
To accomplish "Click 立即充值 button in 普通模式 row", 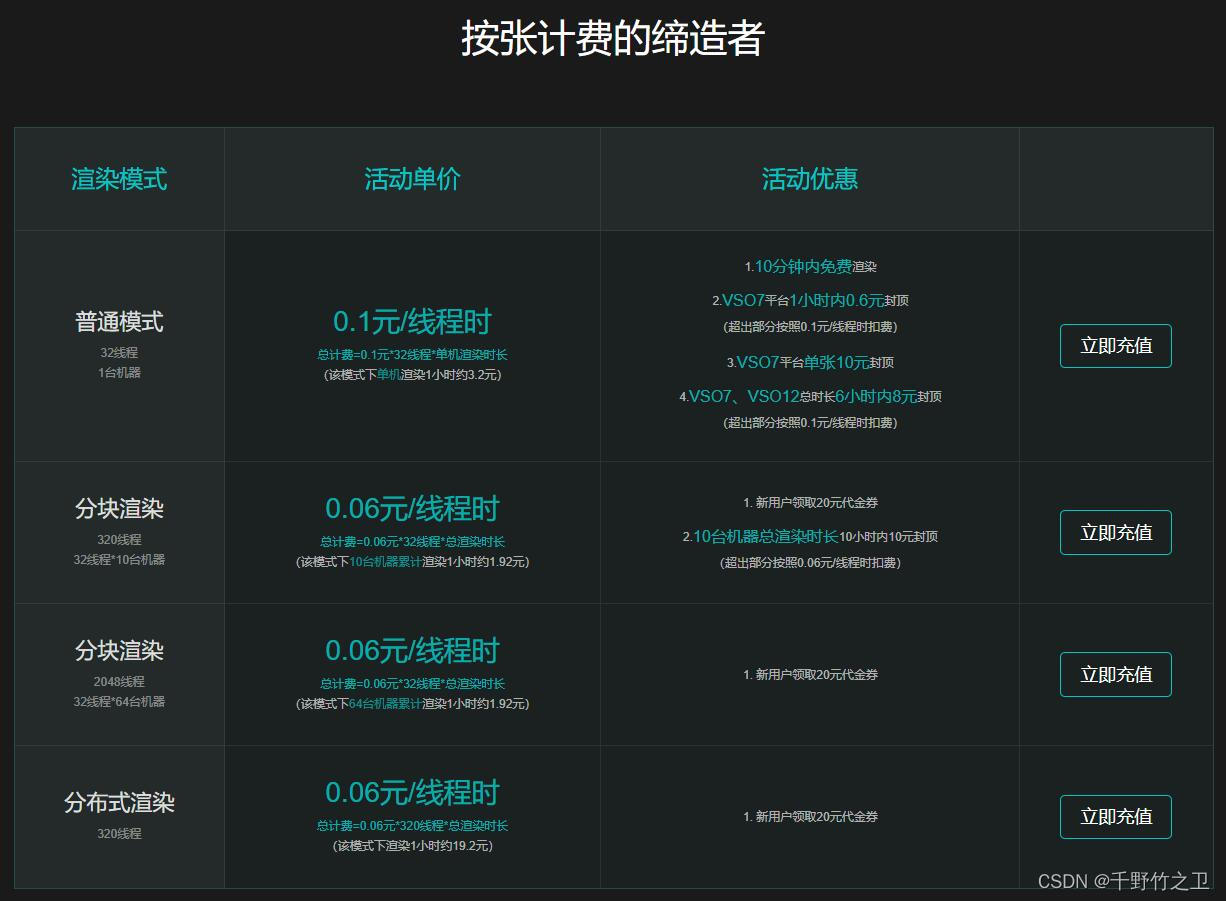I will (x=1115, y=346).
